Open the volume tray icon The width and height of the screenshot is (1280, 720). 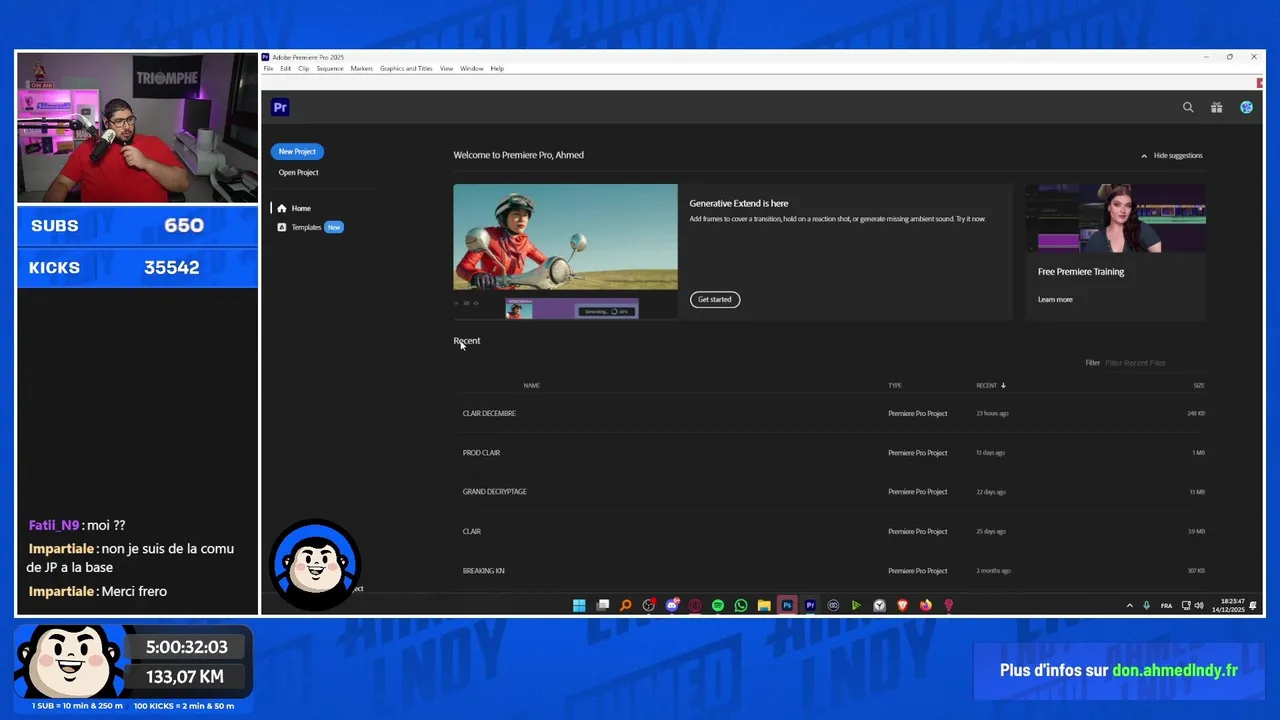(1199, 605)
